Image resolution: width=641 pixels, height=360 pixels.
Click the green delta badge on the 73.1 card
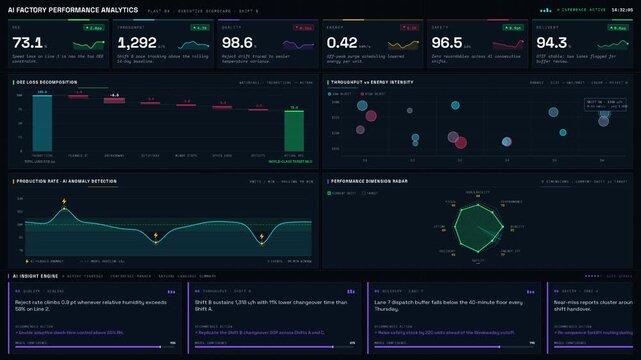[x=94, y=28]
